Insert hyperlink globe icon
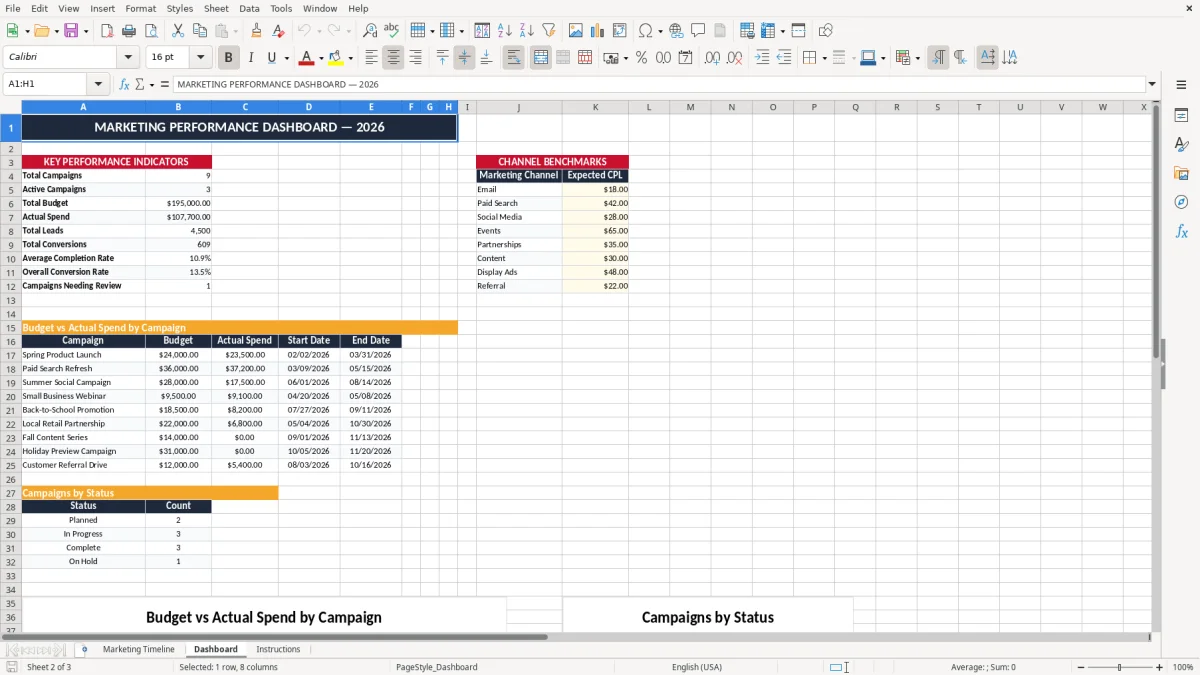Image resolution: width=1200 pixels, height=675 pixels. click(x=676, y=31)
